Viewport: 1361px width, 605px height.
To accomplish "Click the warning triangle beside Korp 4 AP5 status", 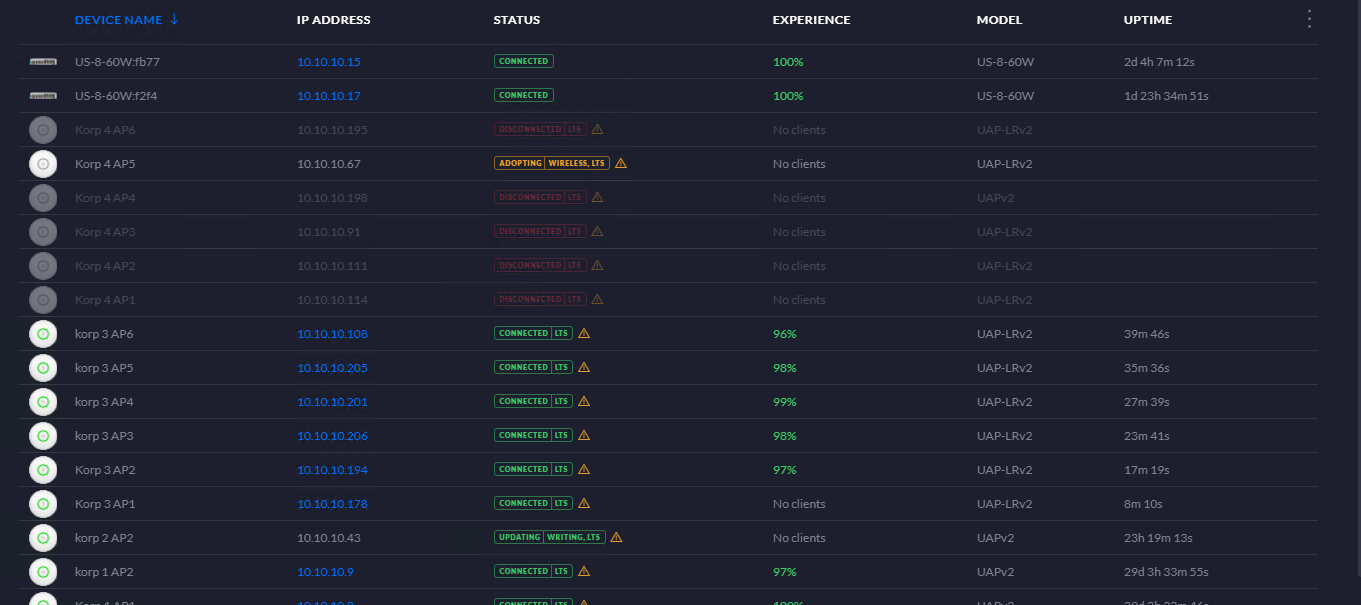I will pos(621,163).
